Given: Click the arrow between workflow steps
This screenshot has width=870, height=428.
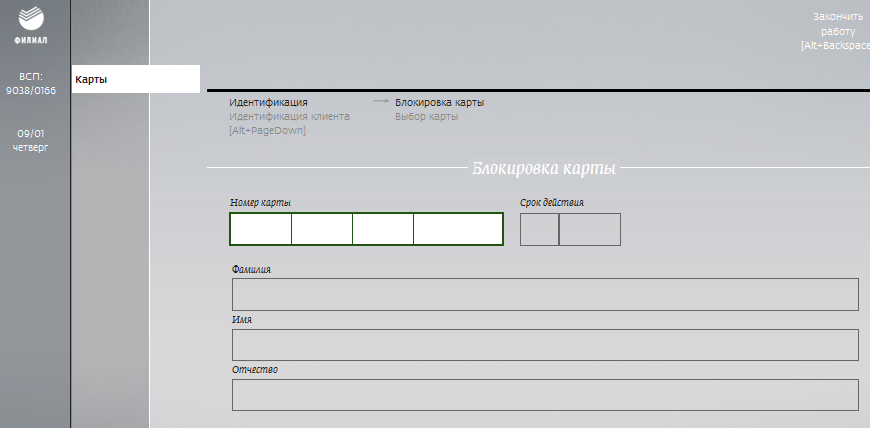Looking at the screenshot, I should coord(381,101).
